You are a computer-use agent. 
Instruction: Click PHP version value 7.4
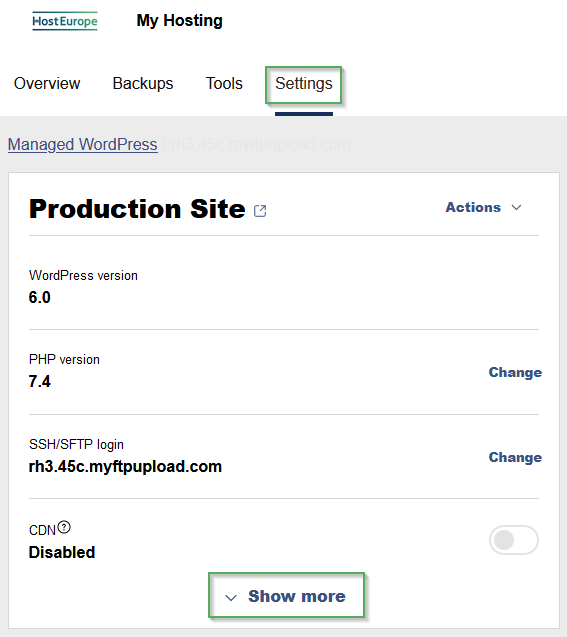coord(39,381)
